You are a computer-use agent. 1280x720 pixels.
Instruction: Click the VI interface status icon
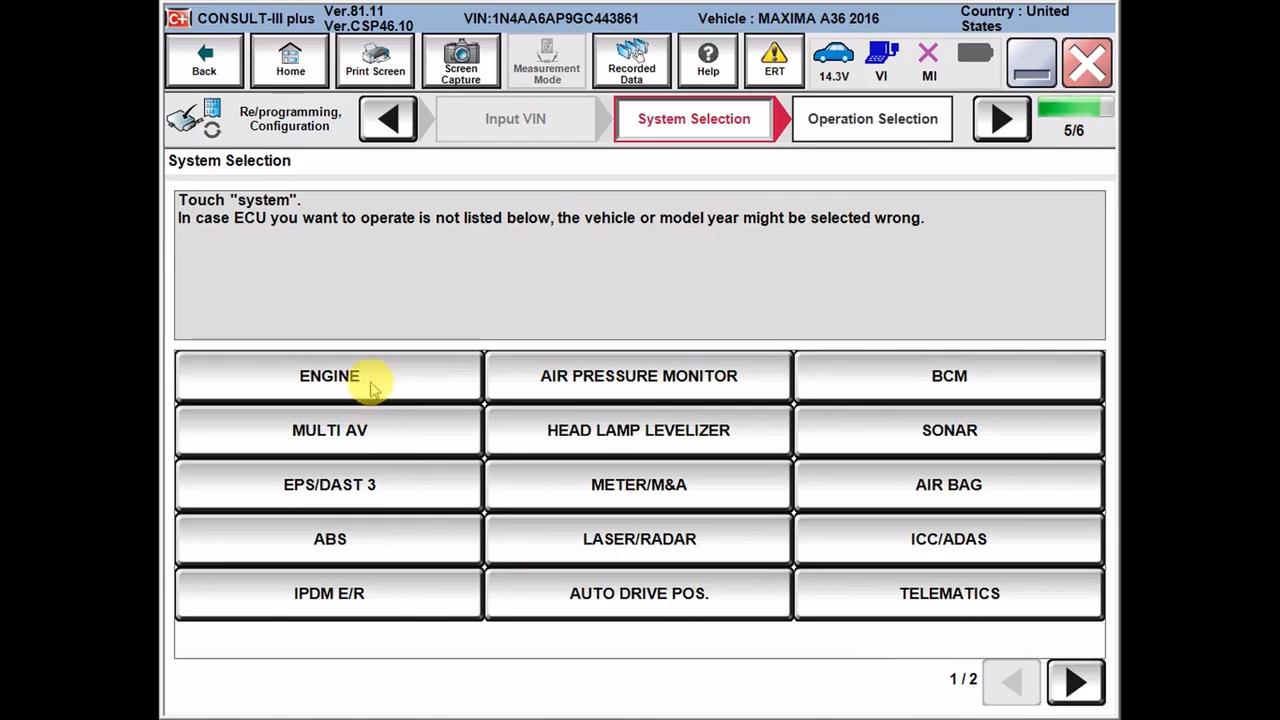[x=881, y=62]
